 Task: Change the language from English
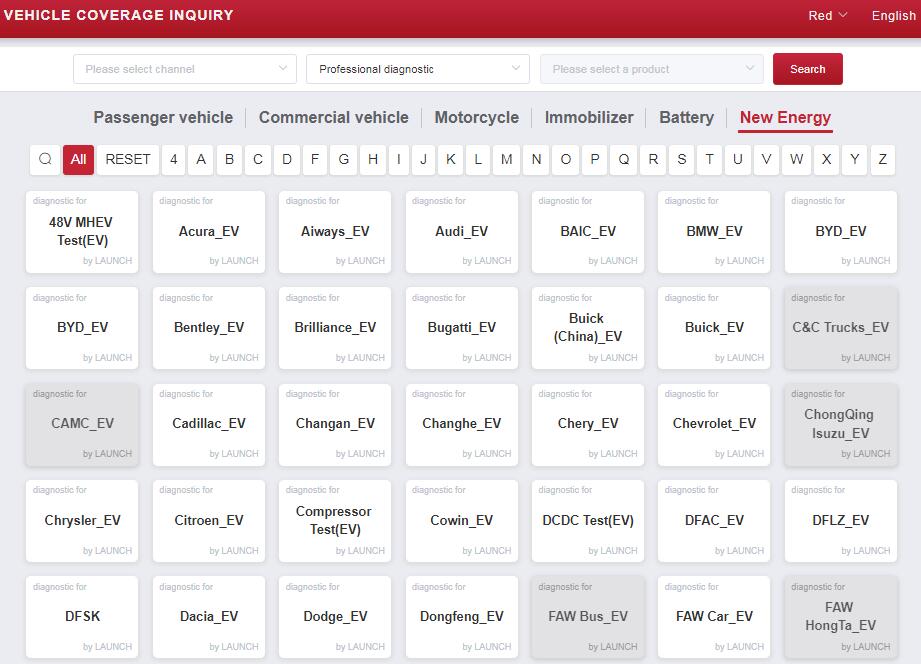click(893, 15)
